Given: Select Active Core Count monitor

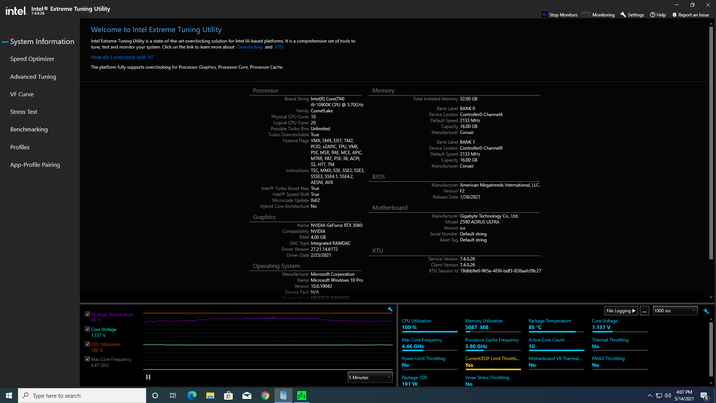Looking at the screenshot, I should click(x=556, y=343).
